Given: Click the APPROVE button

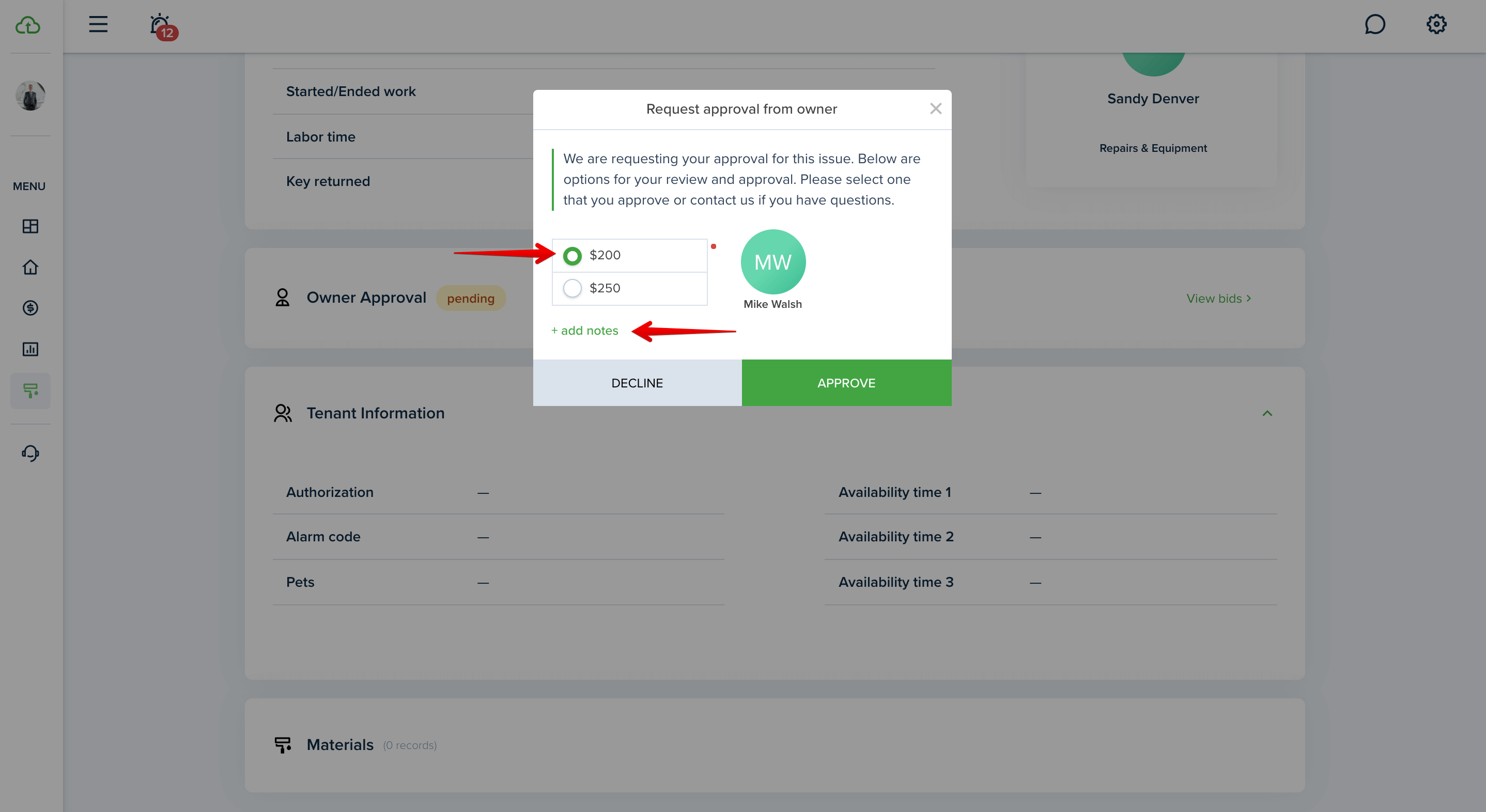Looking at the screenshot, I should point(846,383).
